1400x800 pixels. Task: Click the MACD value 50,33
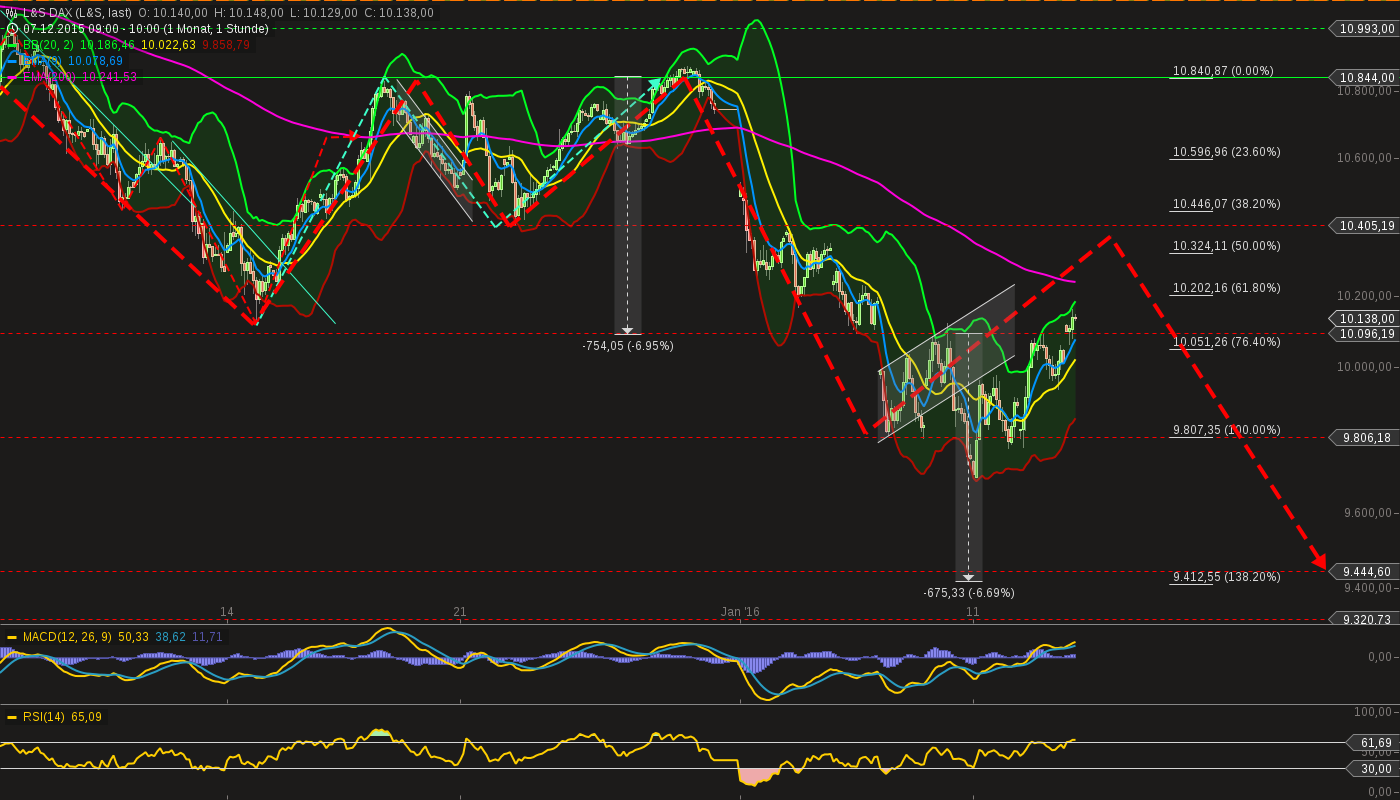(133, 637)
